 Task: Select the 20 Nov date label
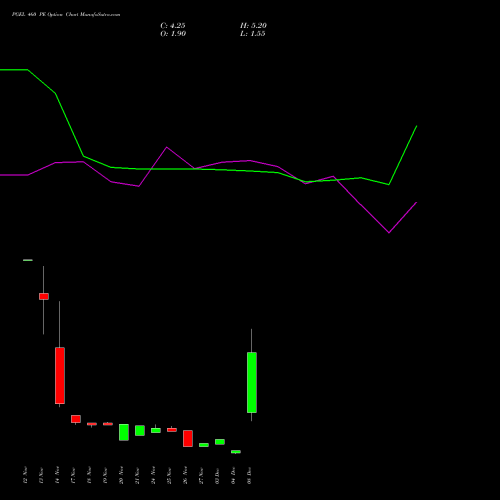tap(121, 475)
